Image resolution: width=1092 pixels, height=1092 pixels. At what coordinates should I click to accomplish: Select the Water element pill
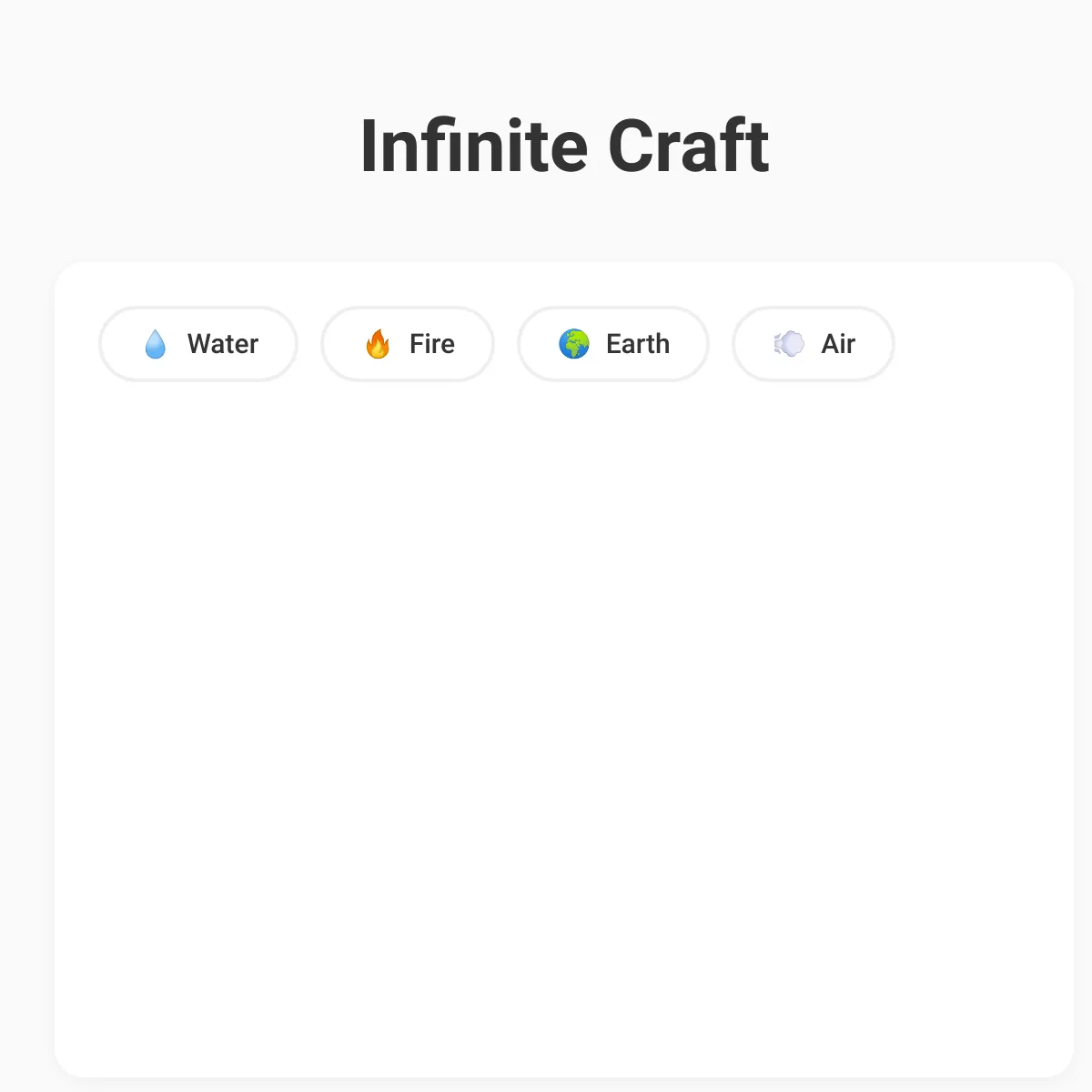pyautogui.click(x=198, y=344)
